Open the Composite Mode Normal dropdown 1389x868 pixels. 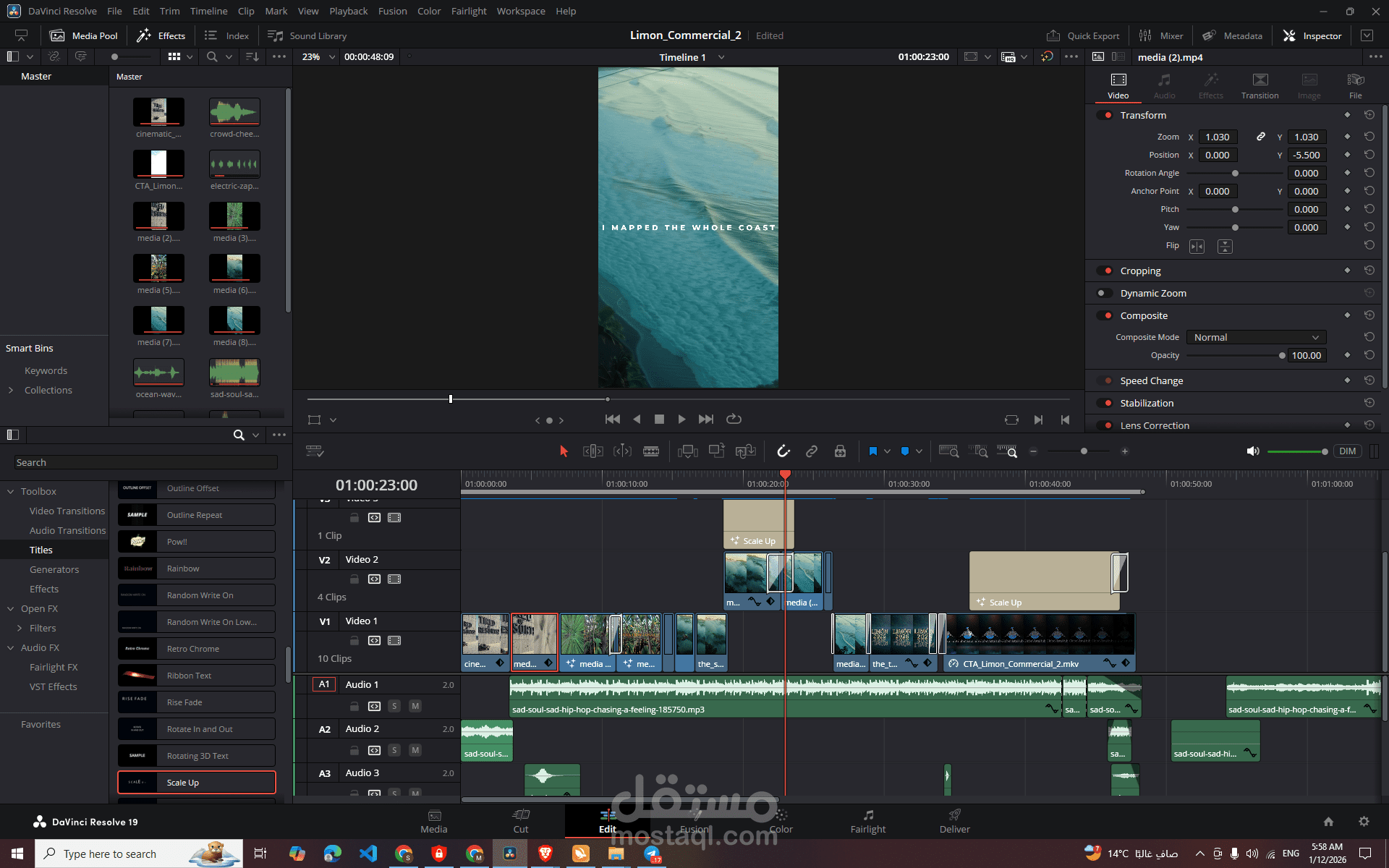coord(1256,337)
